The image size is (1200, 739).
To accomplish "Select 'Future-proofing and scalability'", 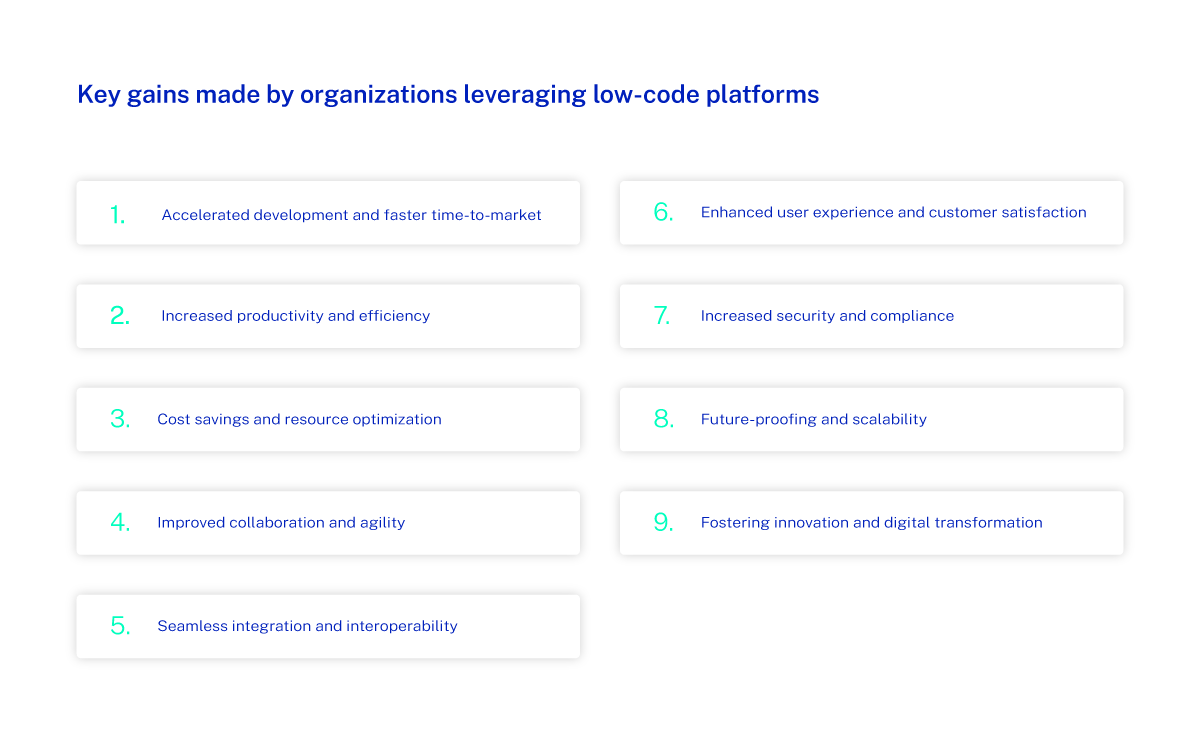I will click(x=813, y=419).
